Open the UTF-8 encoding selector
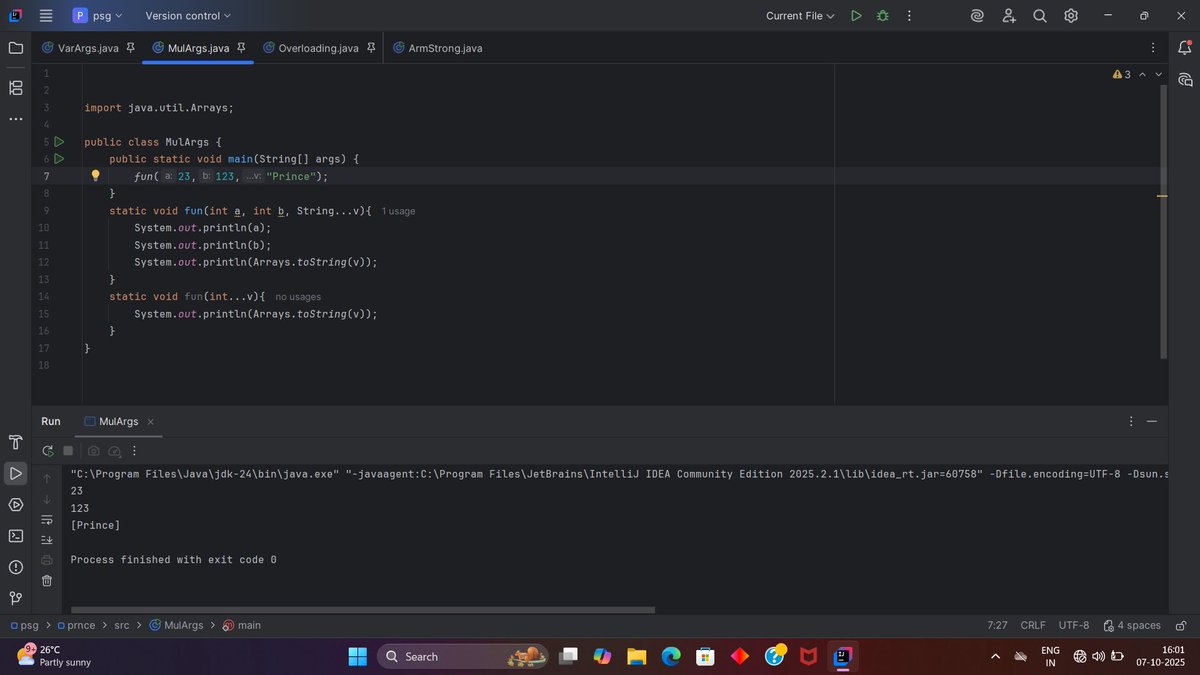 click(1074, 625)
